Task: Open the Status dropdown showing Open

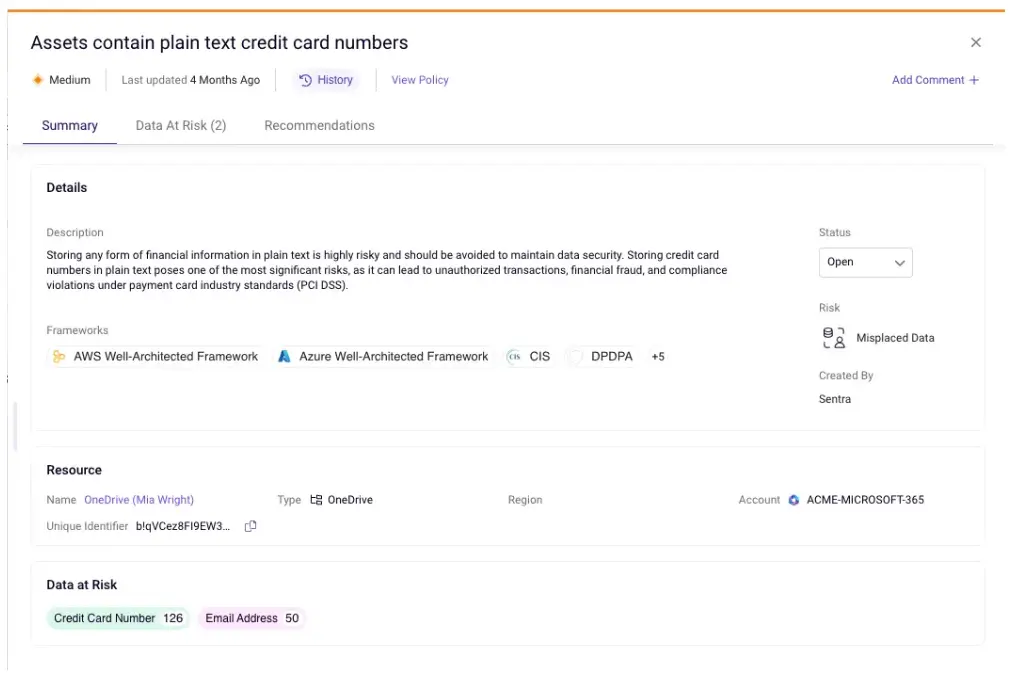Action: [x=865, y=262]
